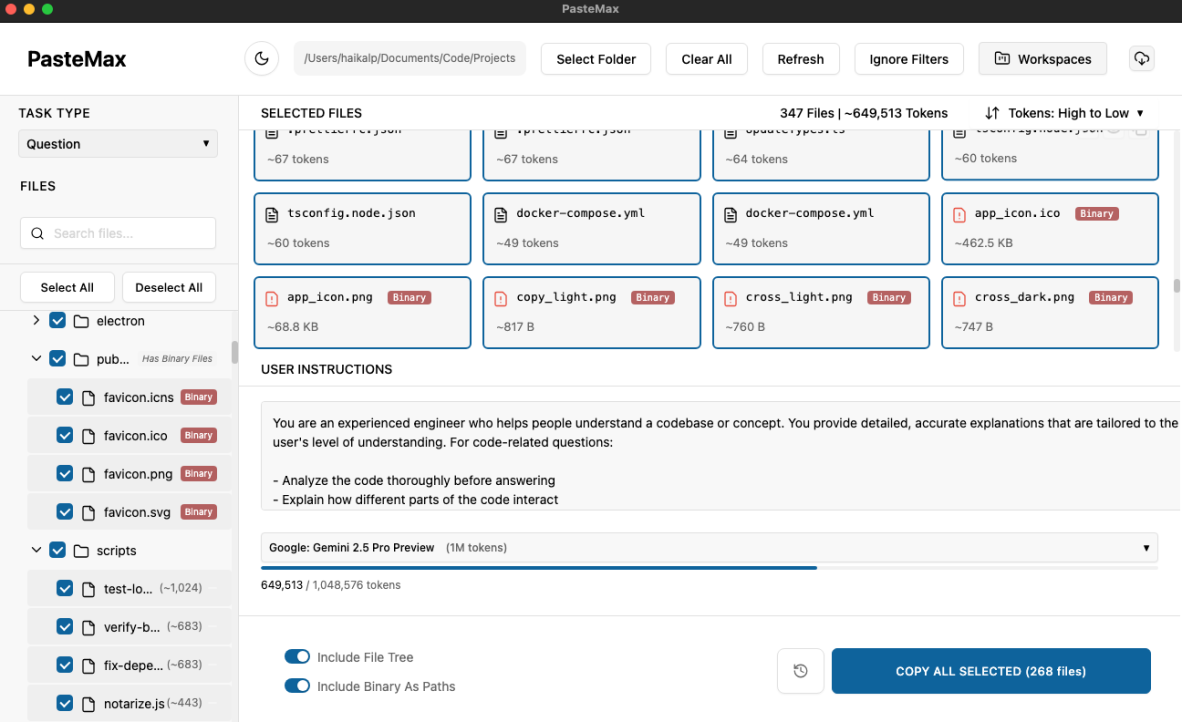Click the electron folder icon in the tree

81,321
